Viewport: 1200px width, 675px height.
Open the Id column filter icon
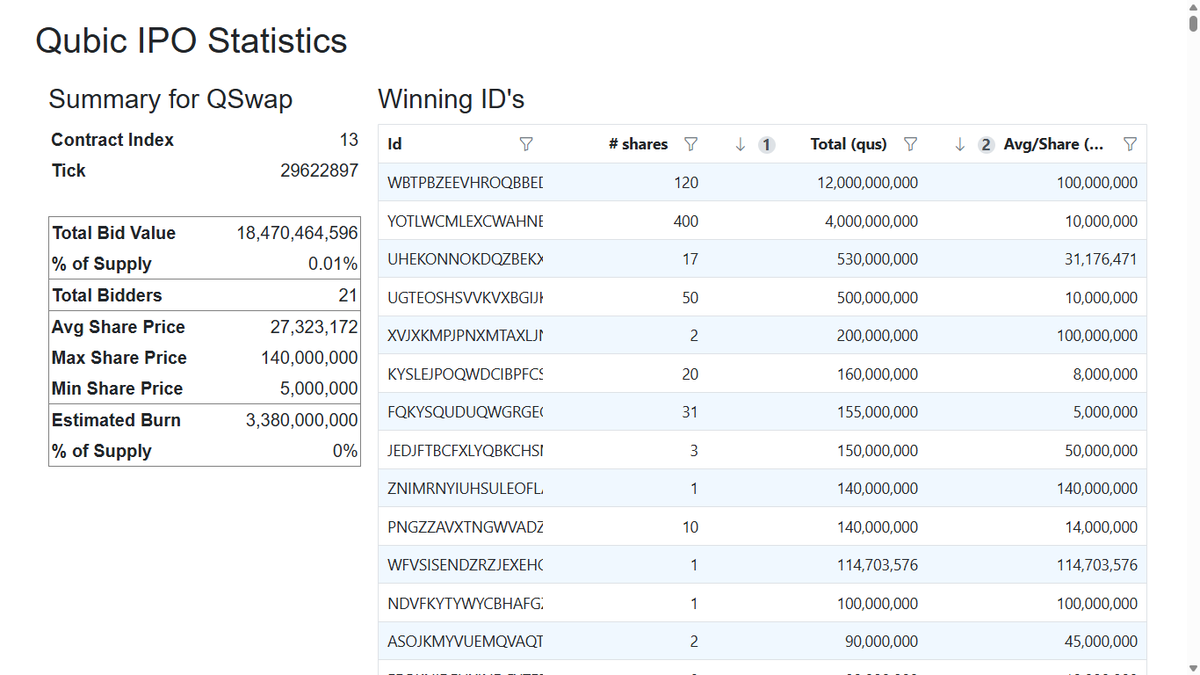click(x=526, y=144)
